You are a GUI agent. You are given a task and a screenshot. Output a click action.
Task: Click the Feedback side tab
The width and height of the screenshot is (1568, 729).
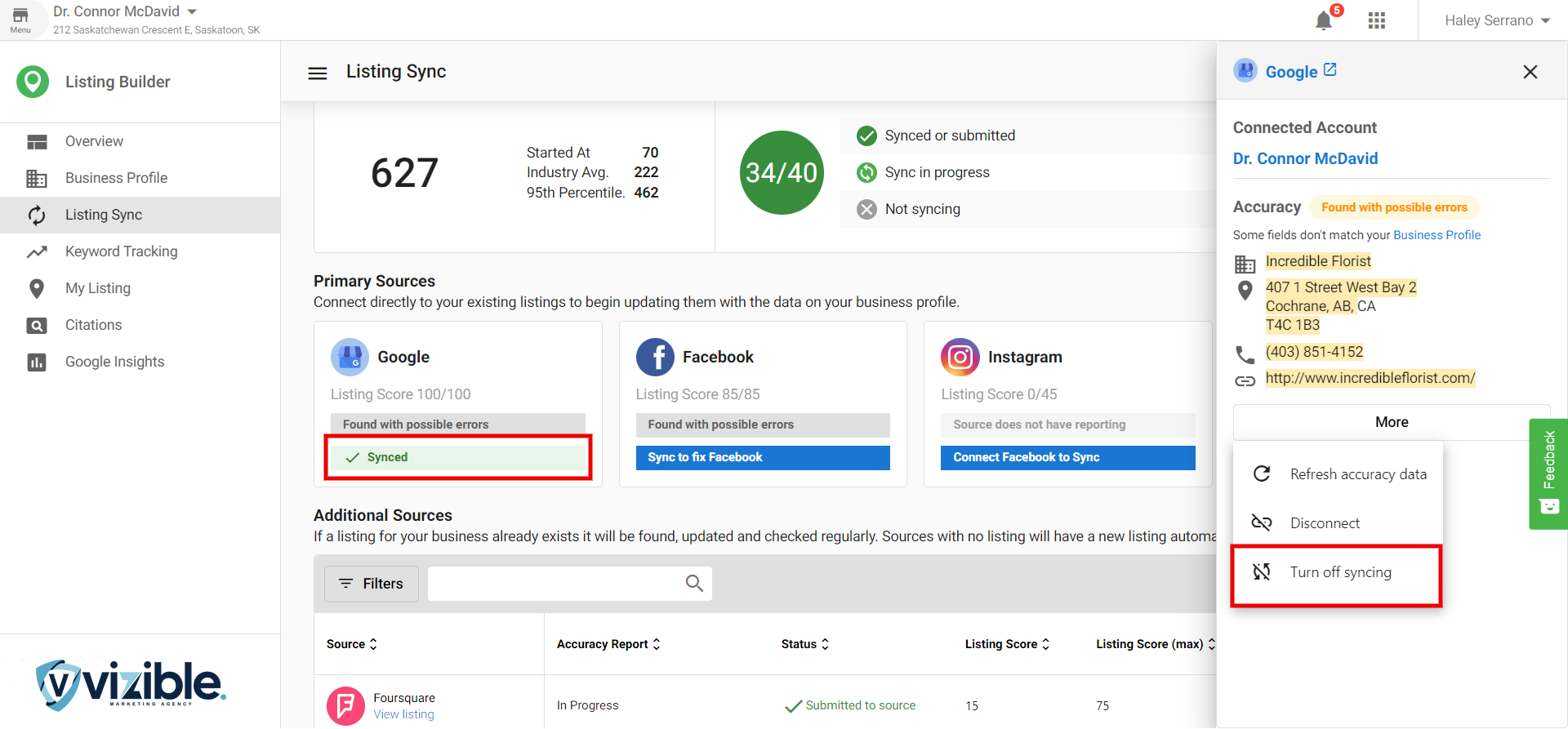tap(1548, 473)
